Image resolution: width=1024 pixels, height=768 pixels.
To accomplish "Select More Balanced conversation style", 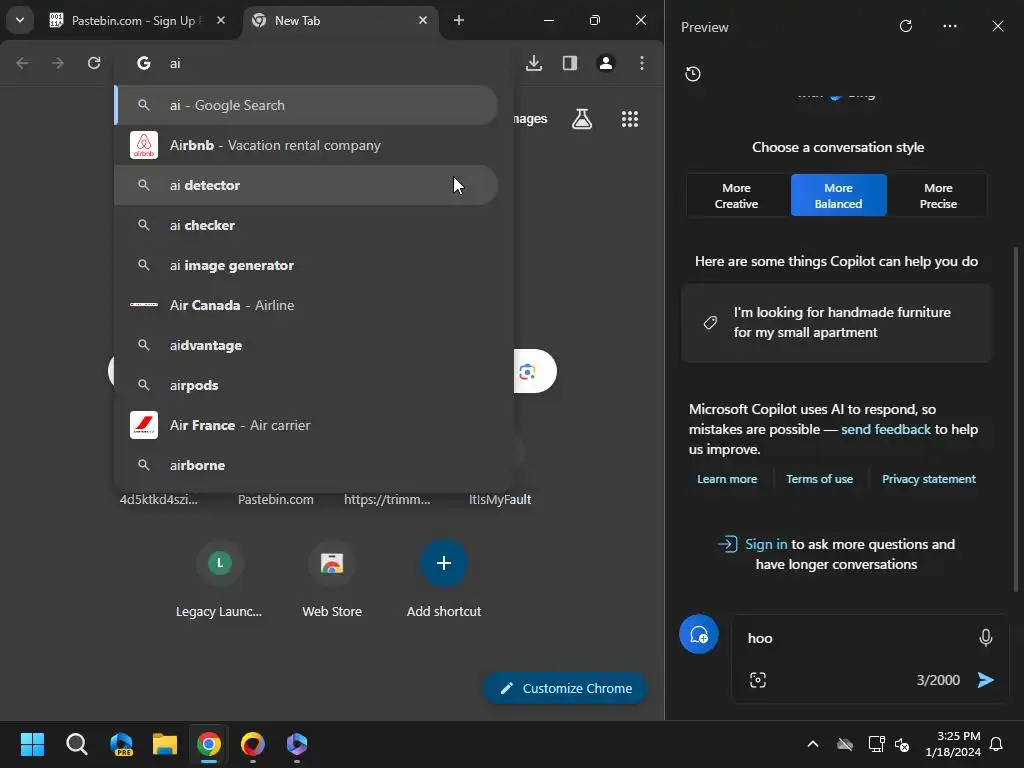I will (839, 195).
